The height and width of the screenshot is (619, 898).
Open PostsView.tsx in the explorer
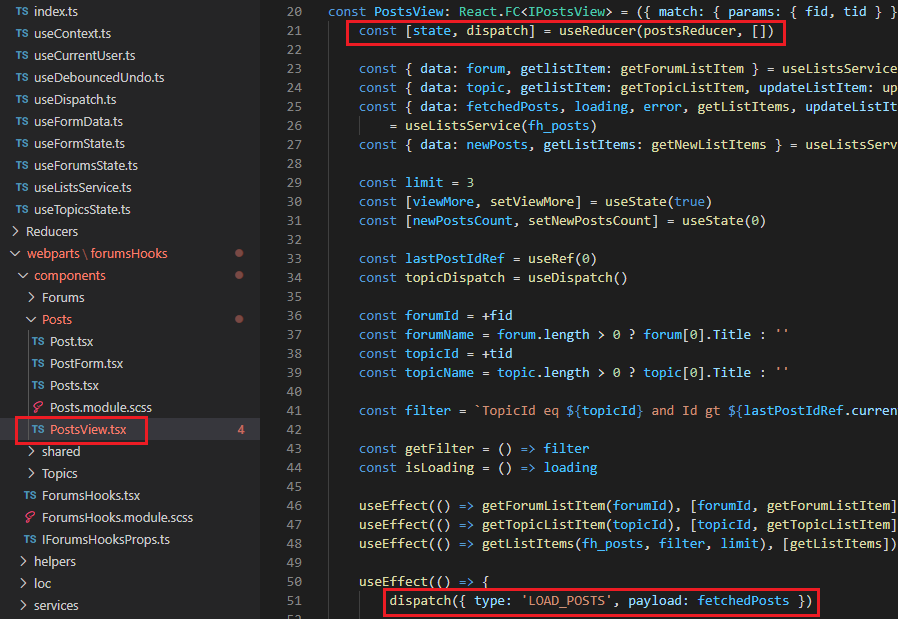(x=88, y=430)
